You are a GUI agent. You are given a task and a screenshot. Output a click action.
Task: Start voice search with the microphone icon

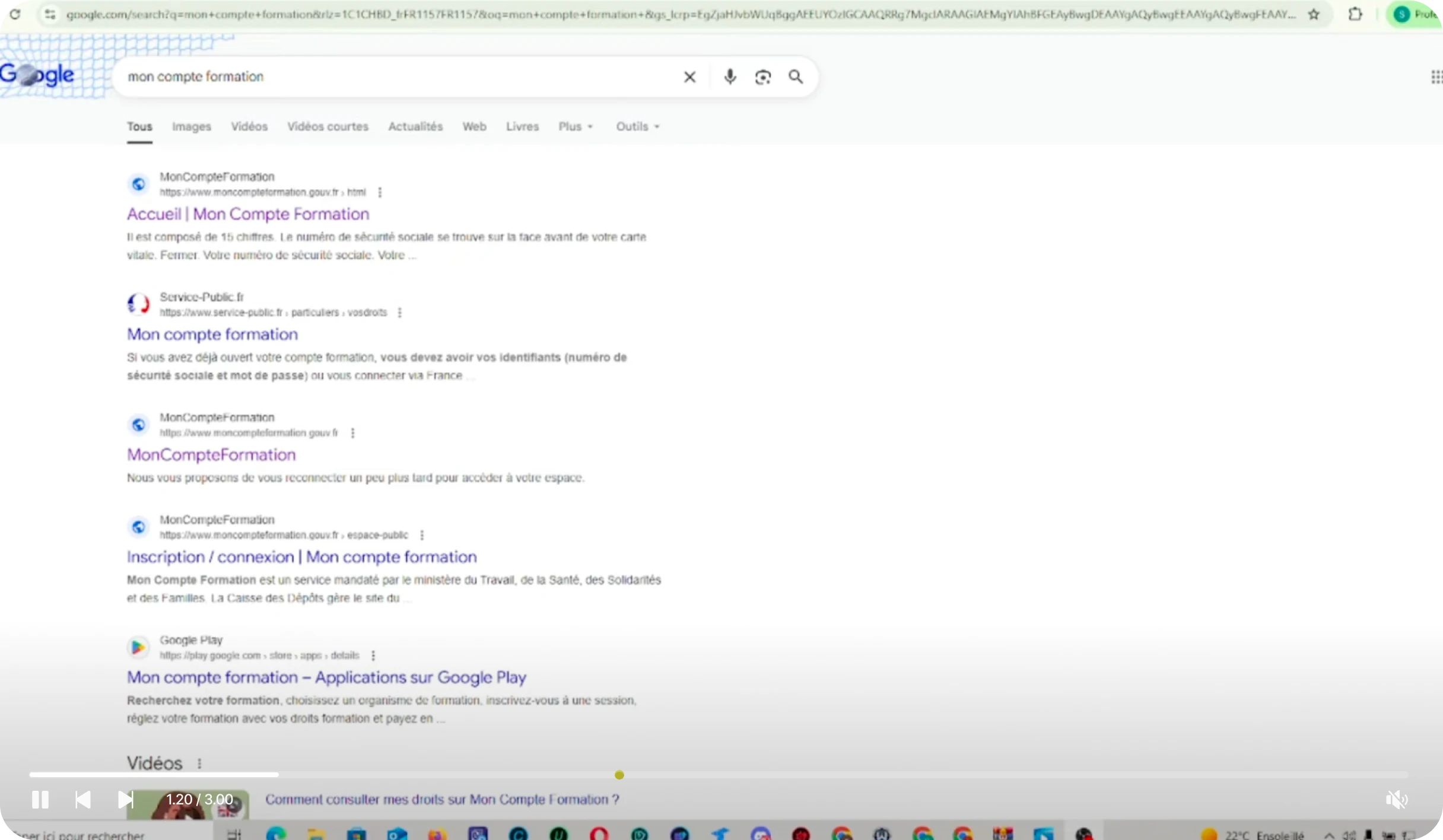(730, 77)
